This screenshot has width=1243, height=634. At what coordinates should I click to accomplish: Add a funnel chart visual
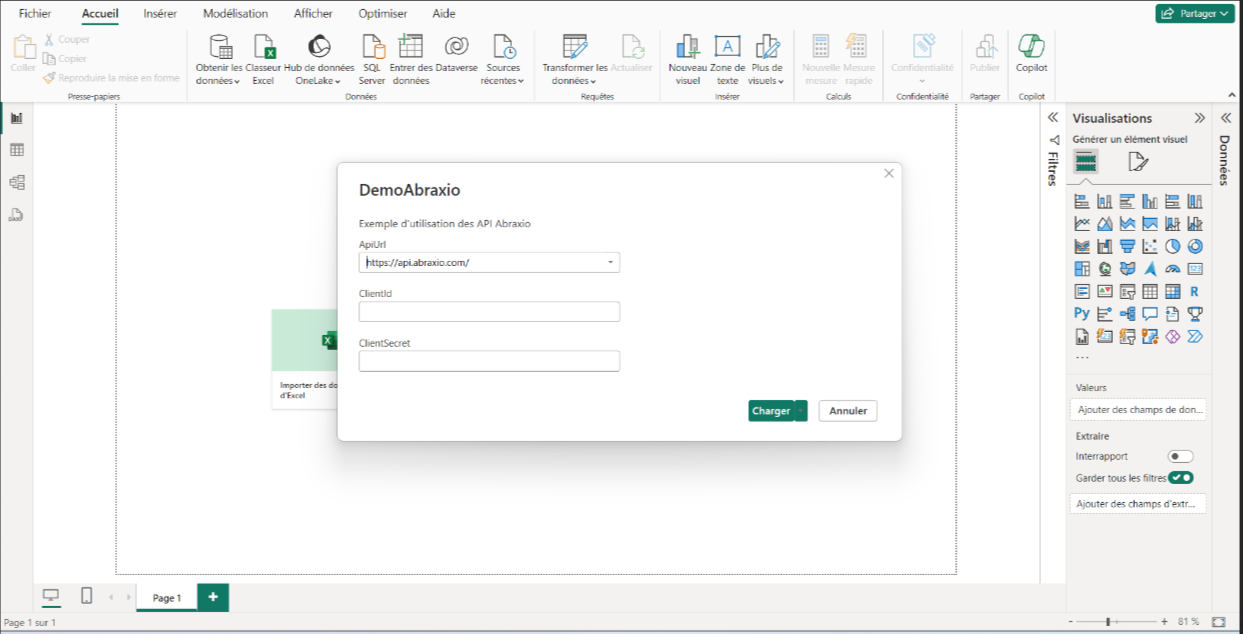(x=1127, y=246)
